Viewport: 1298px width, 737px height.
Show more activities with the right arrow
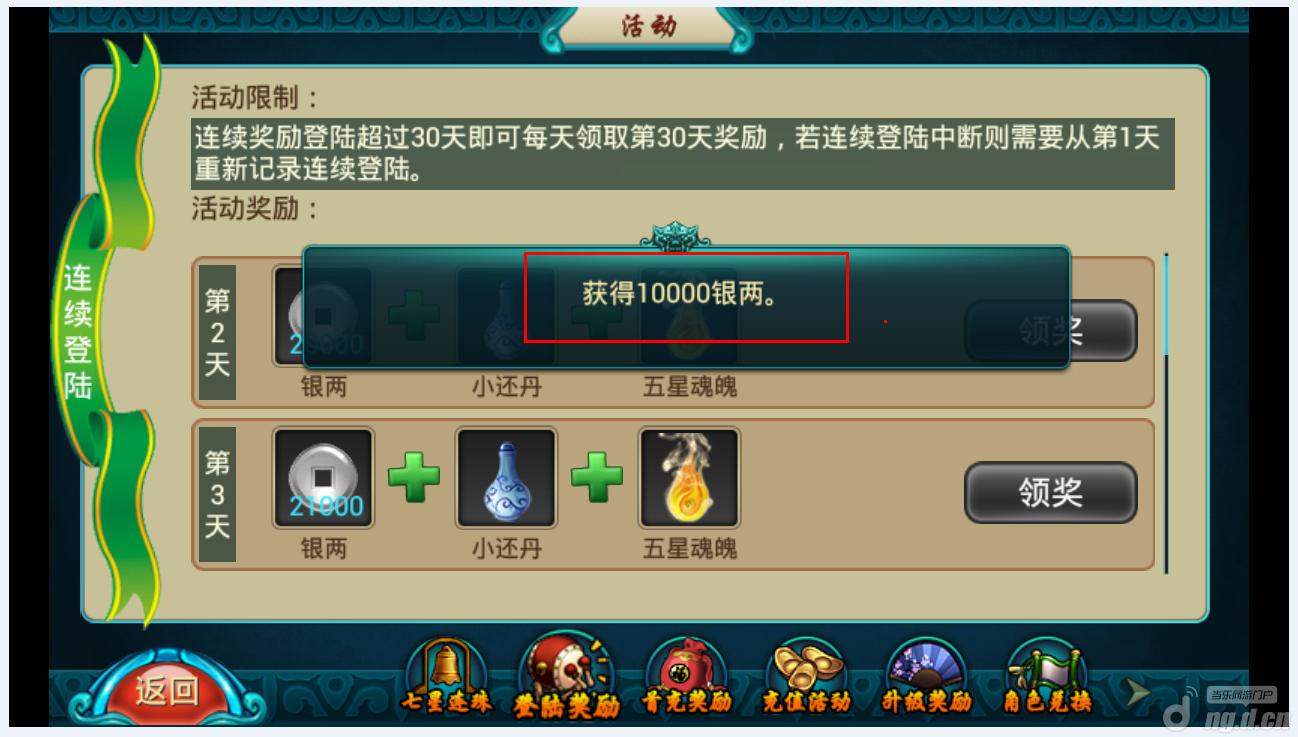click(1138, 691)
